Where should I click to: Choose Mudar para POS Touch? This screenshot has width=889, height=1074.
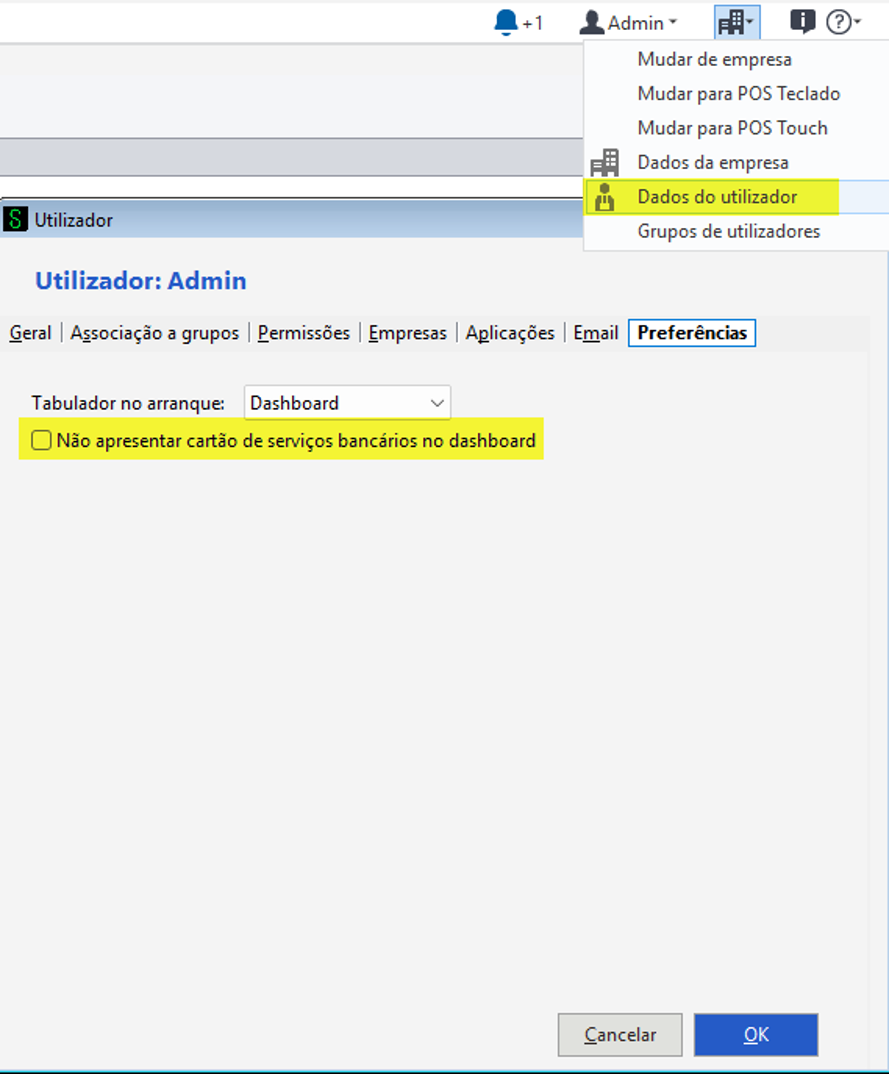click(732, 128)
